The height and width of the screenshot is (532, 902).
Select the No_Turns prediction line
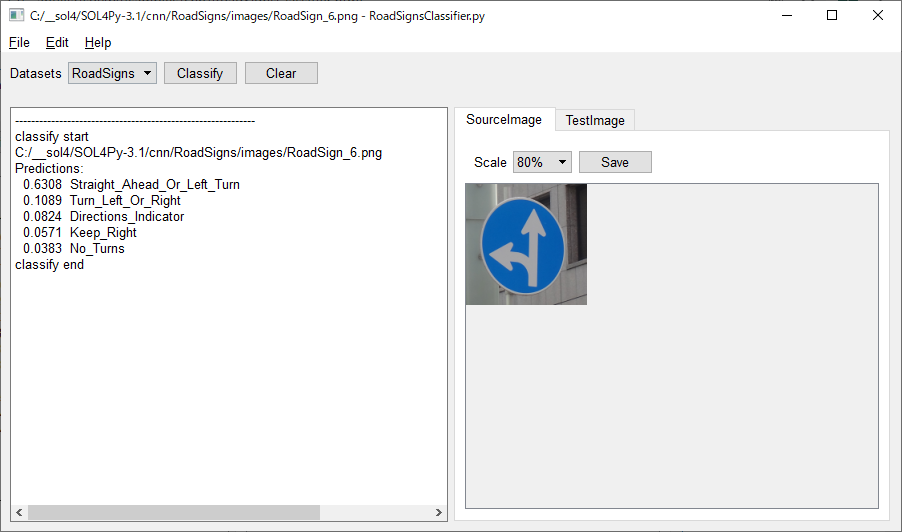[x=74, y=249]
